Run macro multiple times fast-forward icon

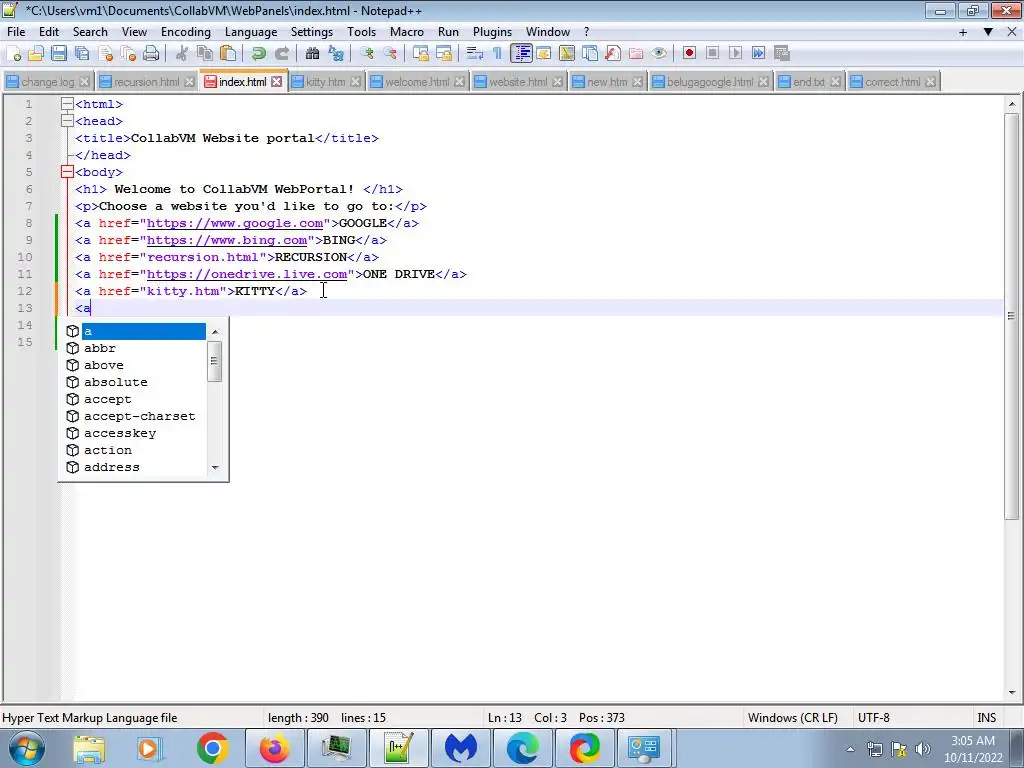coord(758,54)
